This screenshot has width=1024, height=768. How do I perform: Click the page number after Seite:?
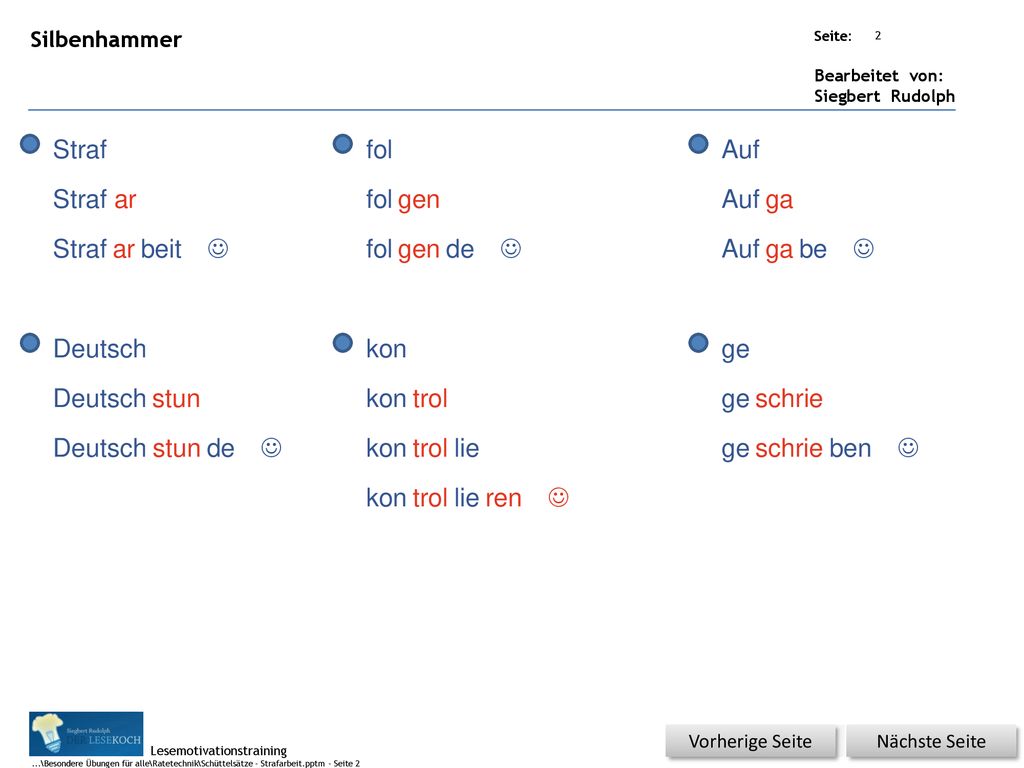click(878, 36)
